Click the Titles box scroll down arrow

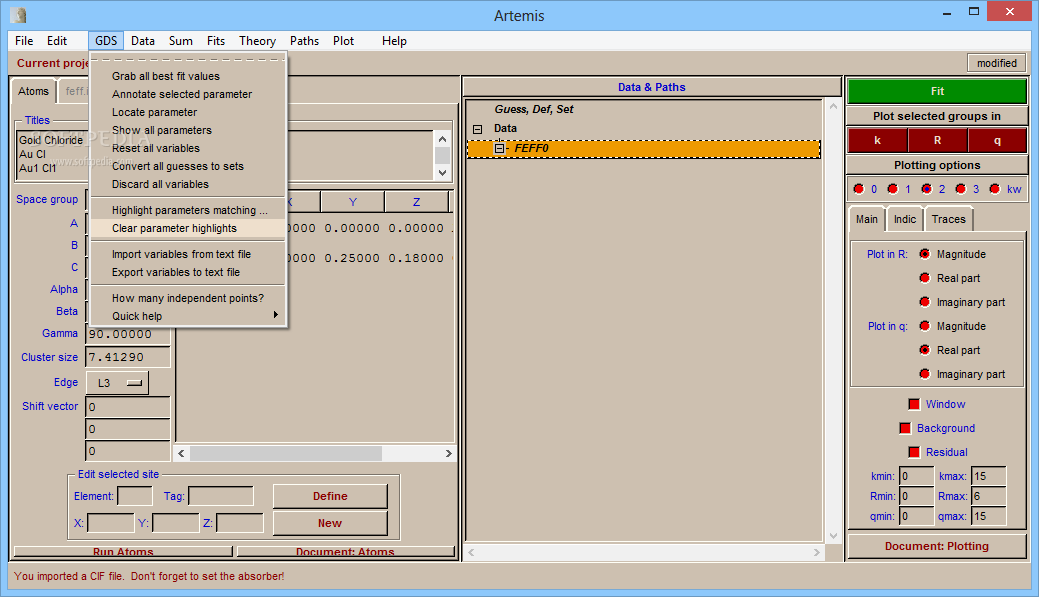coord(443,172)
